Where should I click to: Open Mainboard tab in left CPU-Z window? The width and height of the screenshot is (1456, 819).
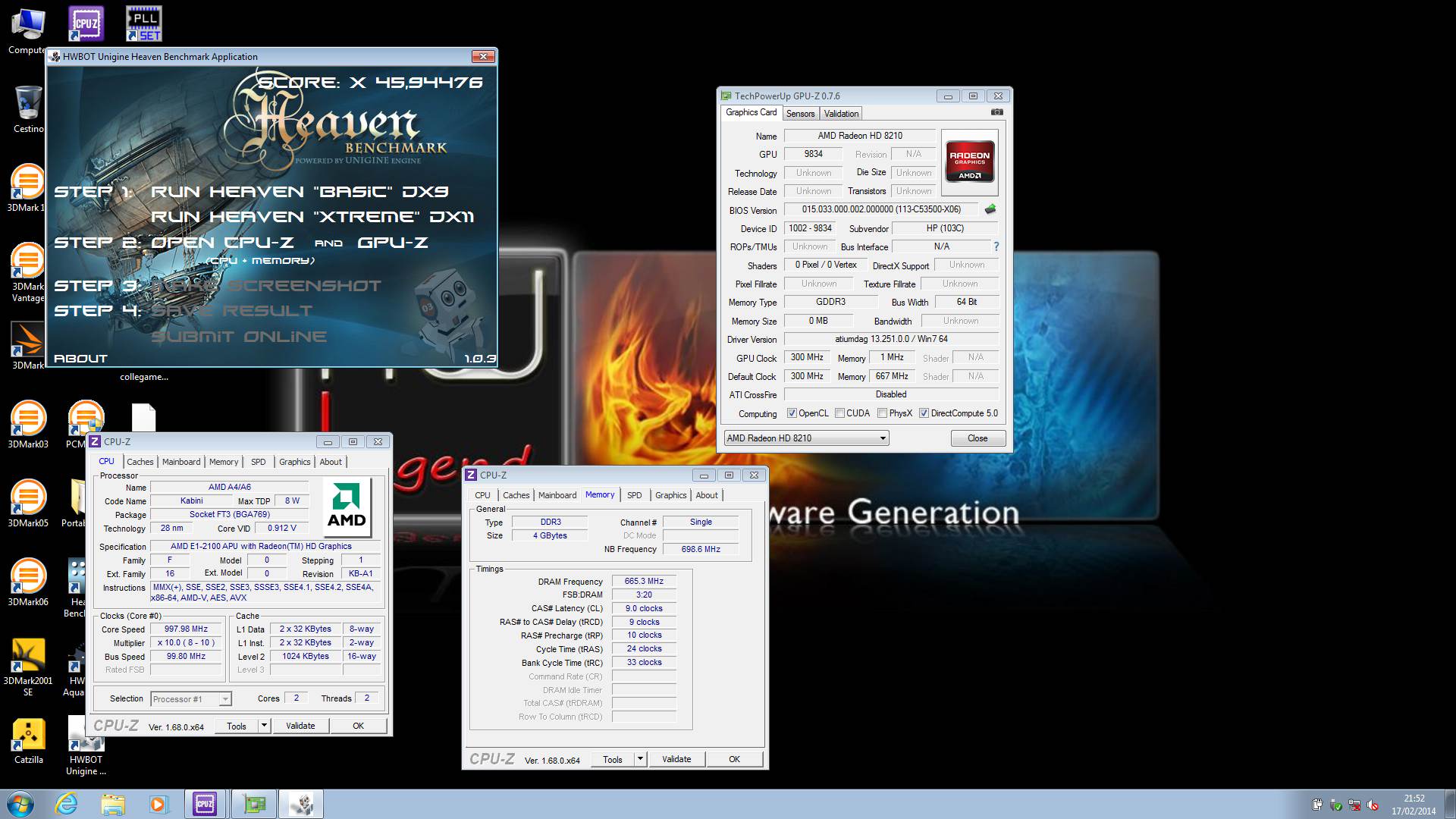click(x=181, y=462)
